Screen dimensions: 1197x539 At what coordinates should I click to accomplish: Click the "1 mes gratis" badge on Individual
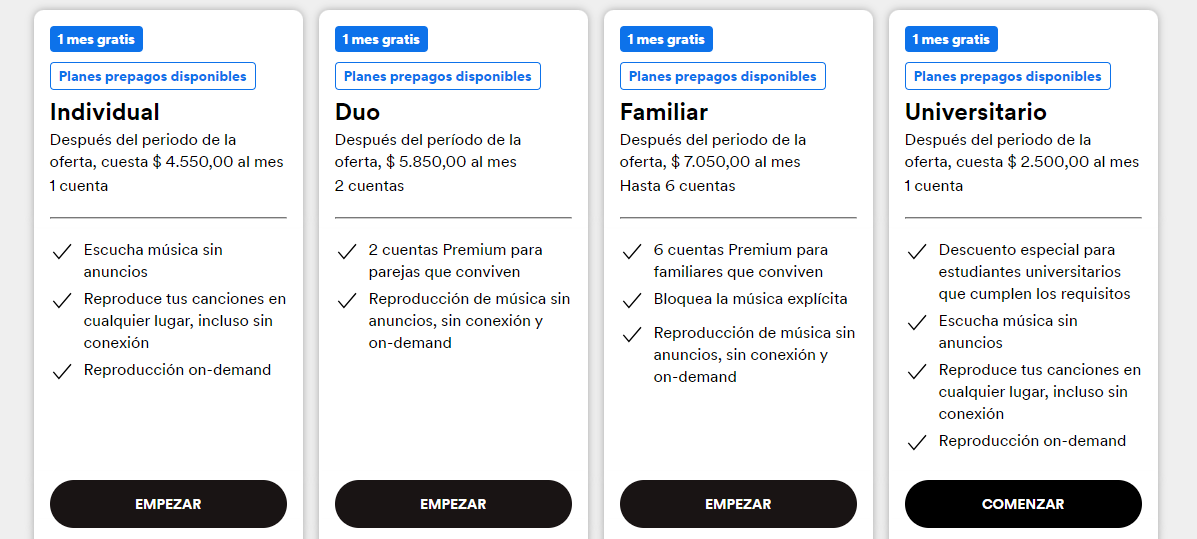97,39
